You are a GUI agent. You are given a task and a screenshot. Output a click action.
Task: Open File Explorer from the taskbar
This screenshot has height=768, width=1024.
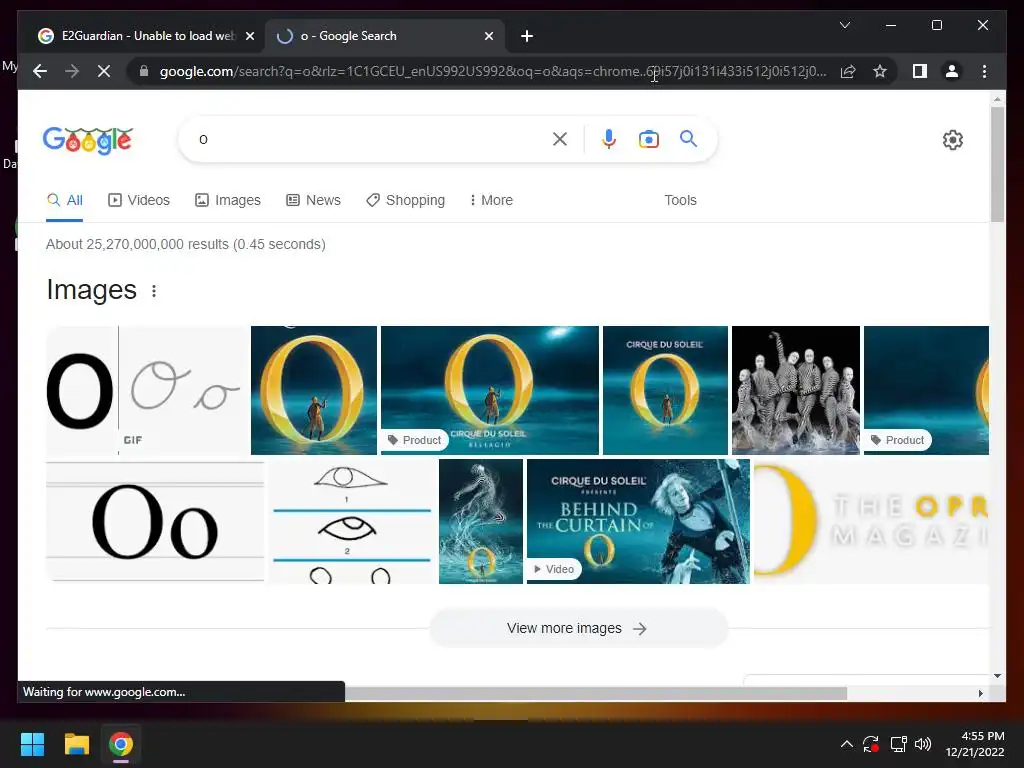(x=76, y=744)
